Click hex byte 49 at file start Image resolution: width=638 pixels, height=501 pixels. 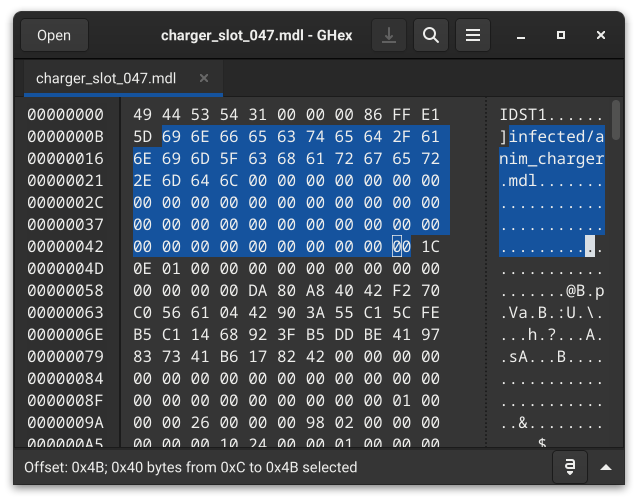(x=143, y=115)
